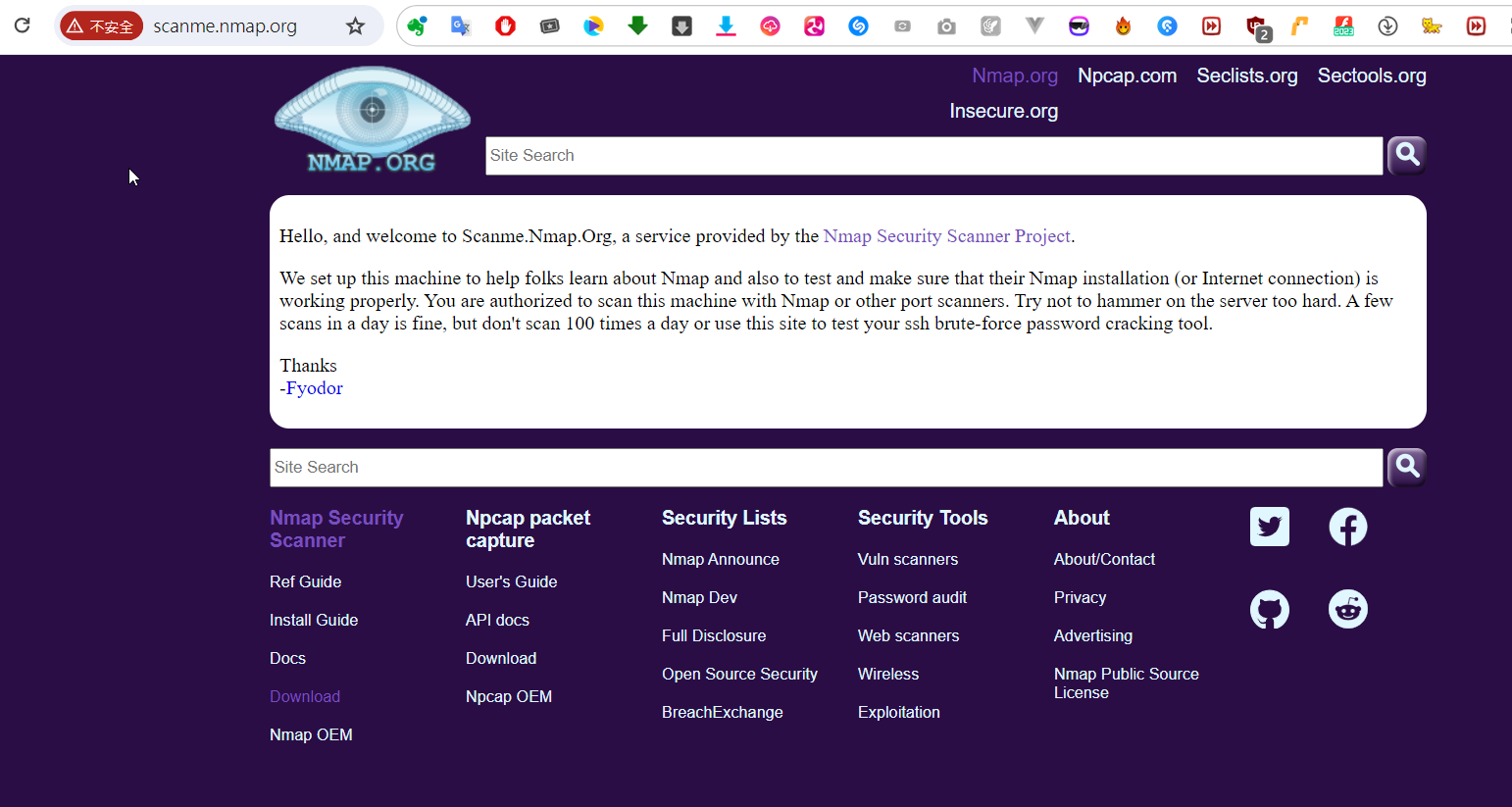The width and height of the screenshot is (1512, 807).
Task: Click the colorful play-circle extension icon
Action: coord(593,26)
